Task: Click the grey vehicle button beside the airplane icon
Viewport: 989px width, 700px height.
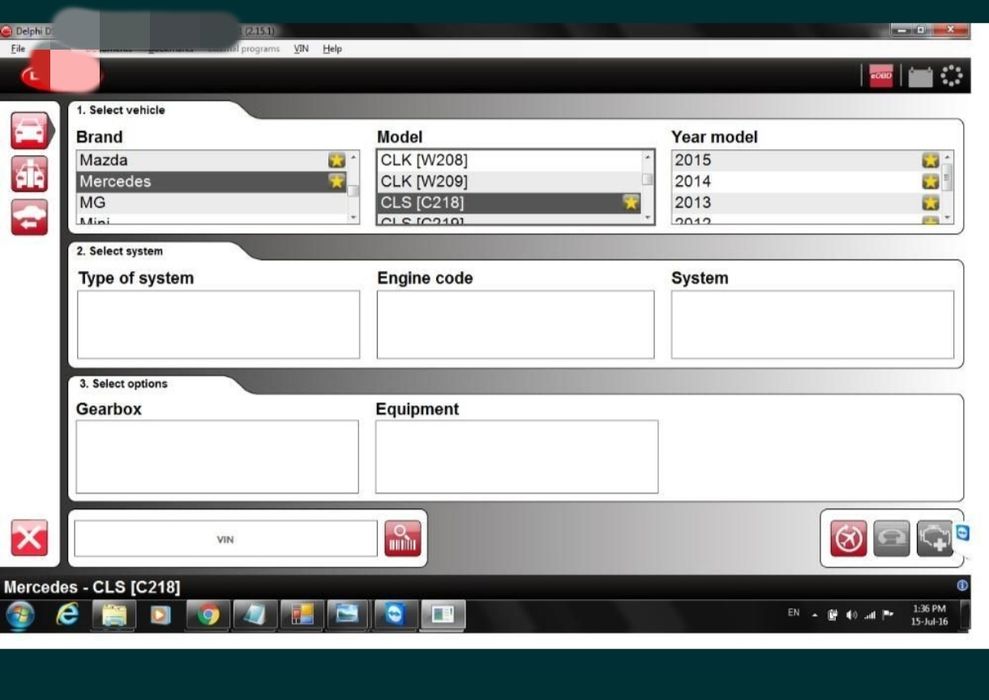Action: (891, 539)
